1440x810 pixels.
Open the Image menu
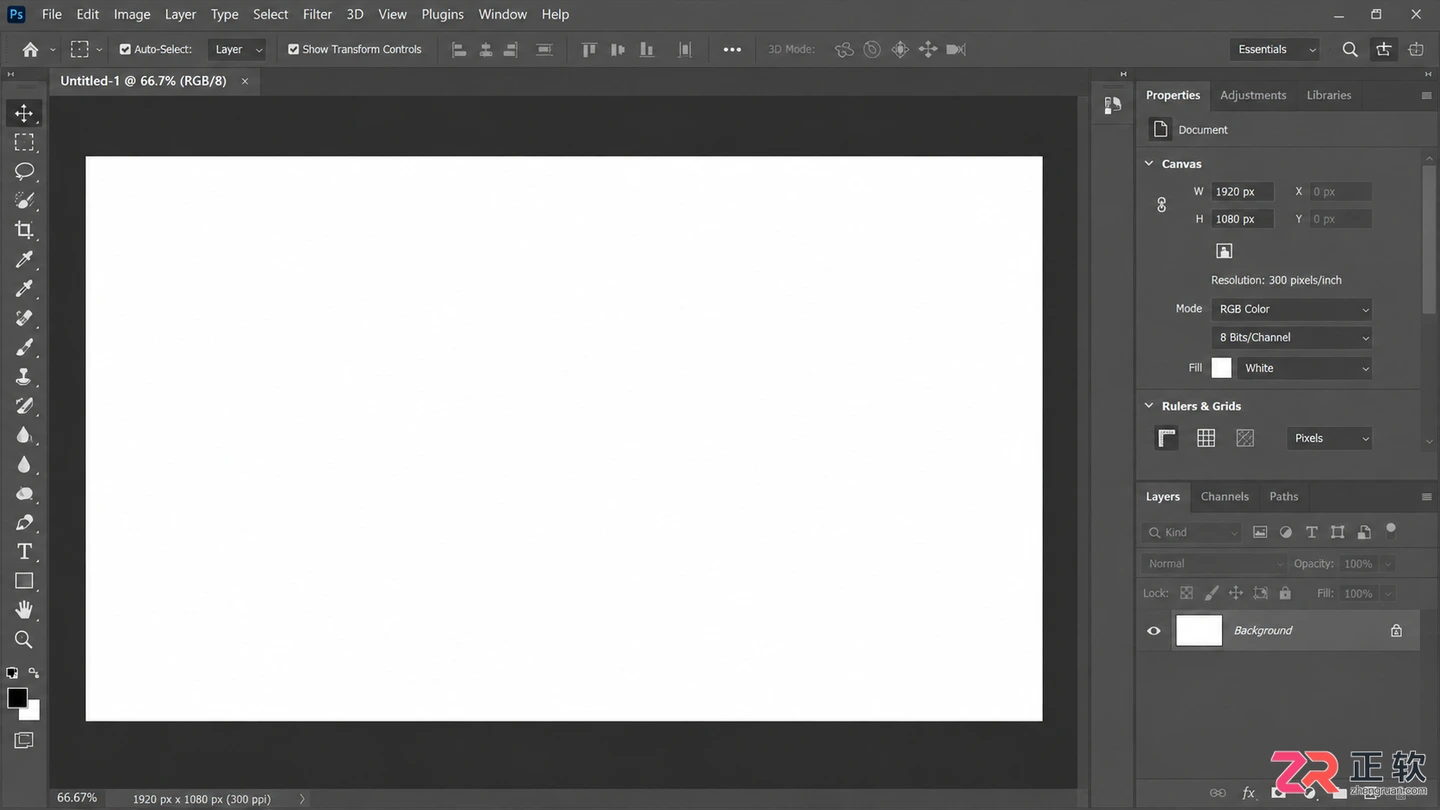tap(132, 14)
